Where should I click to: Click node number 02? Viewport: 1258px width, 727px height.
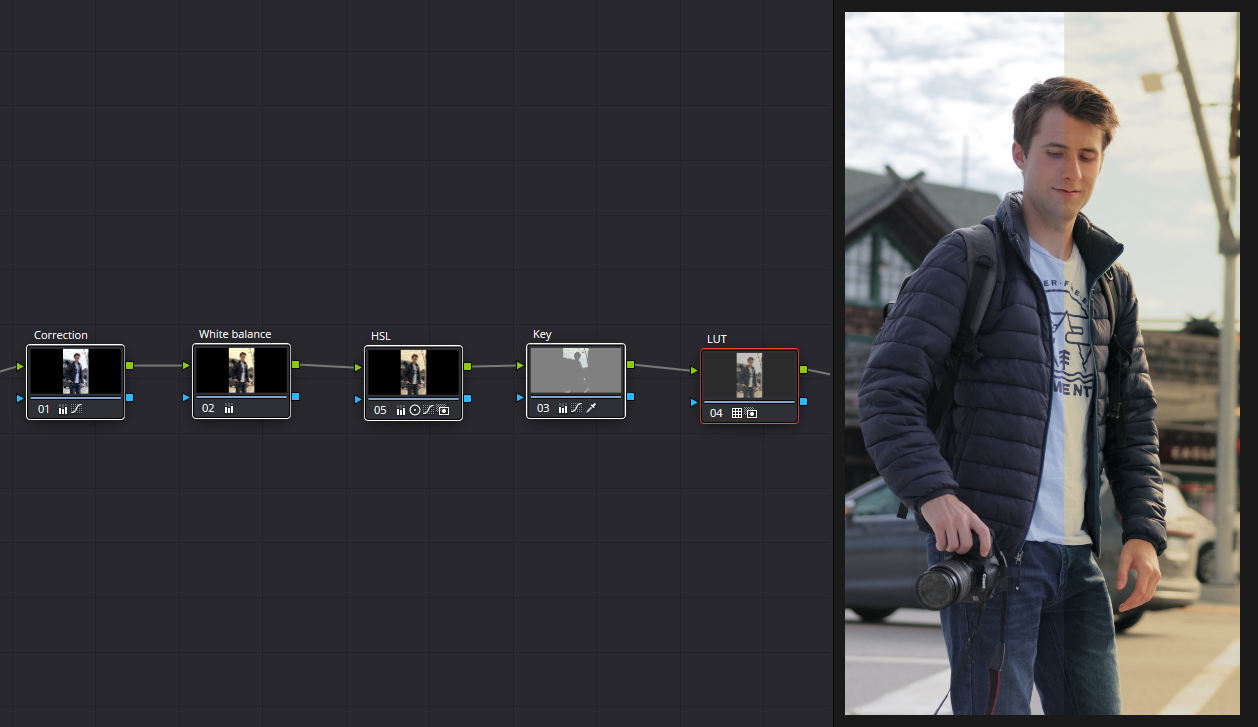pos(208,409)
